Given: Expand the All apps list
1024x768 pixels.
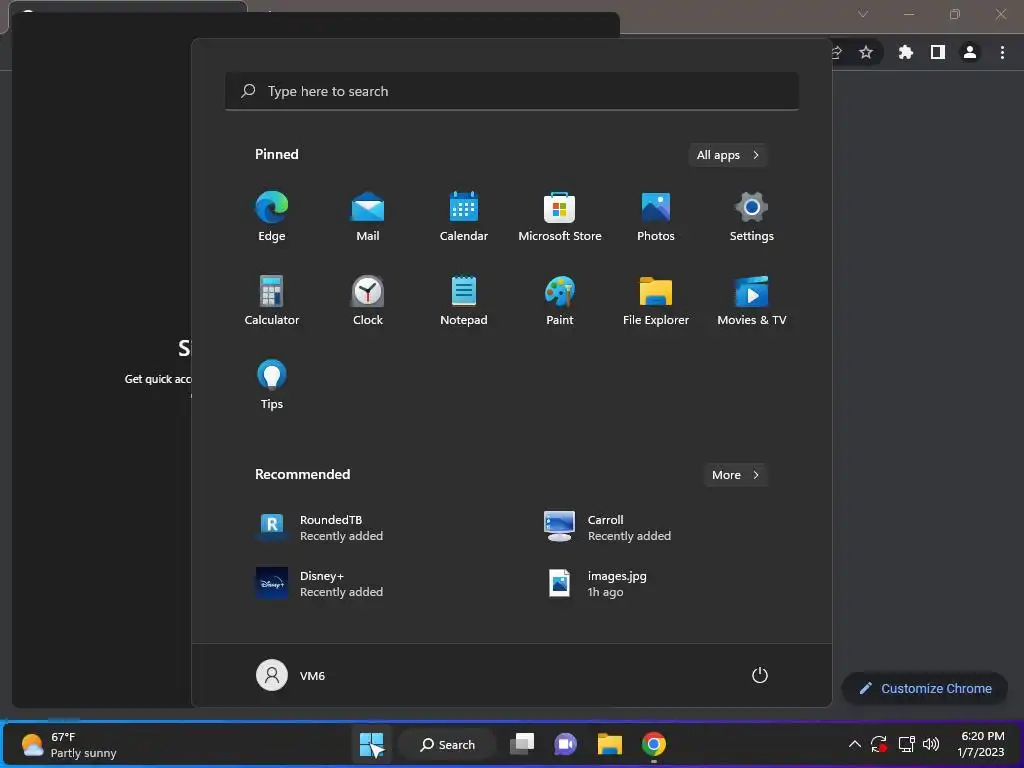Looking at the screenshot, I should 728,155.
